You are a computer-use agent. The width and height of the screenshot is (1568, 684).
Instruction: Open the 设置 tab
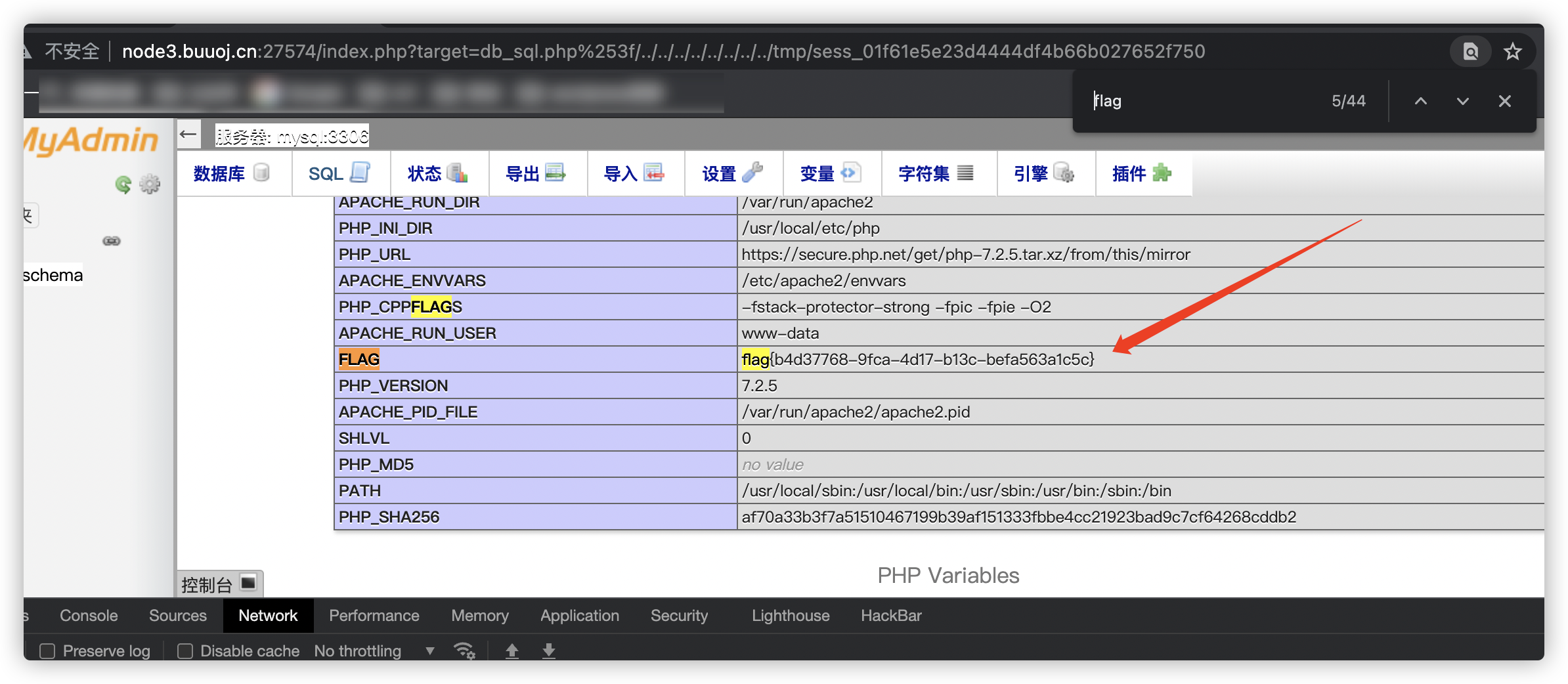click(733, 173)
